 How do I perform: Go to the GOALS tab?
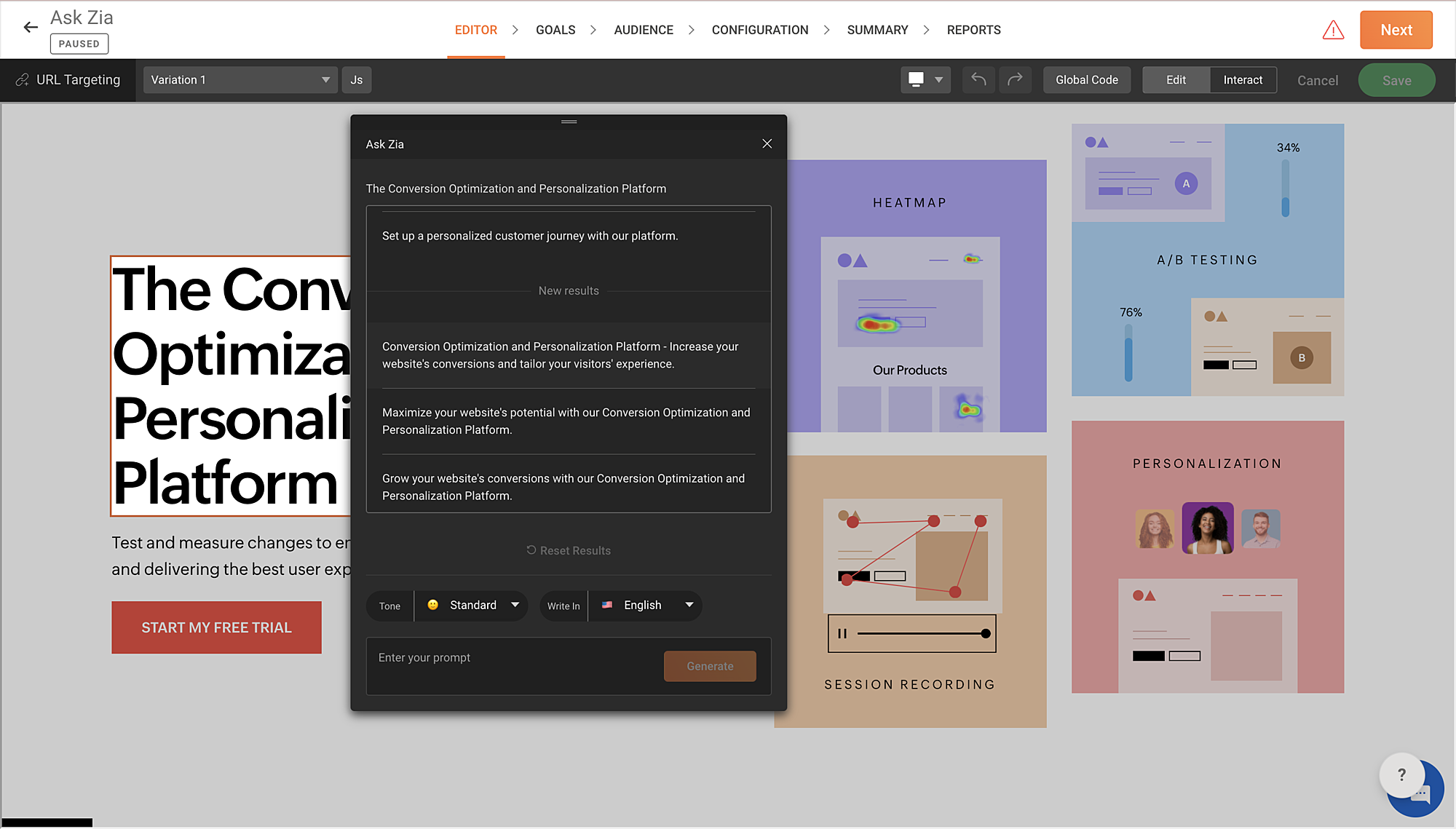pyautogui.click(x=555, y=30)
